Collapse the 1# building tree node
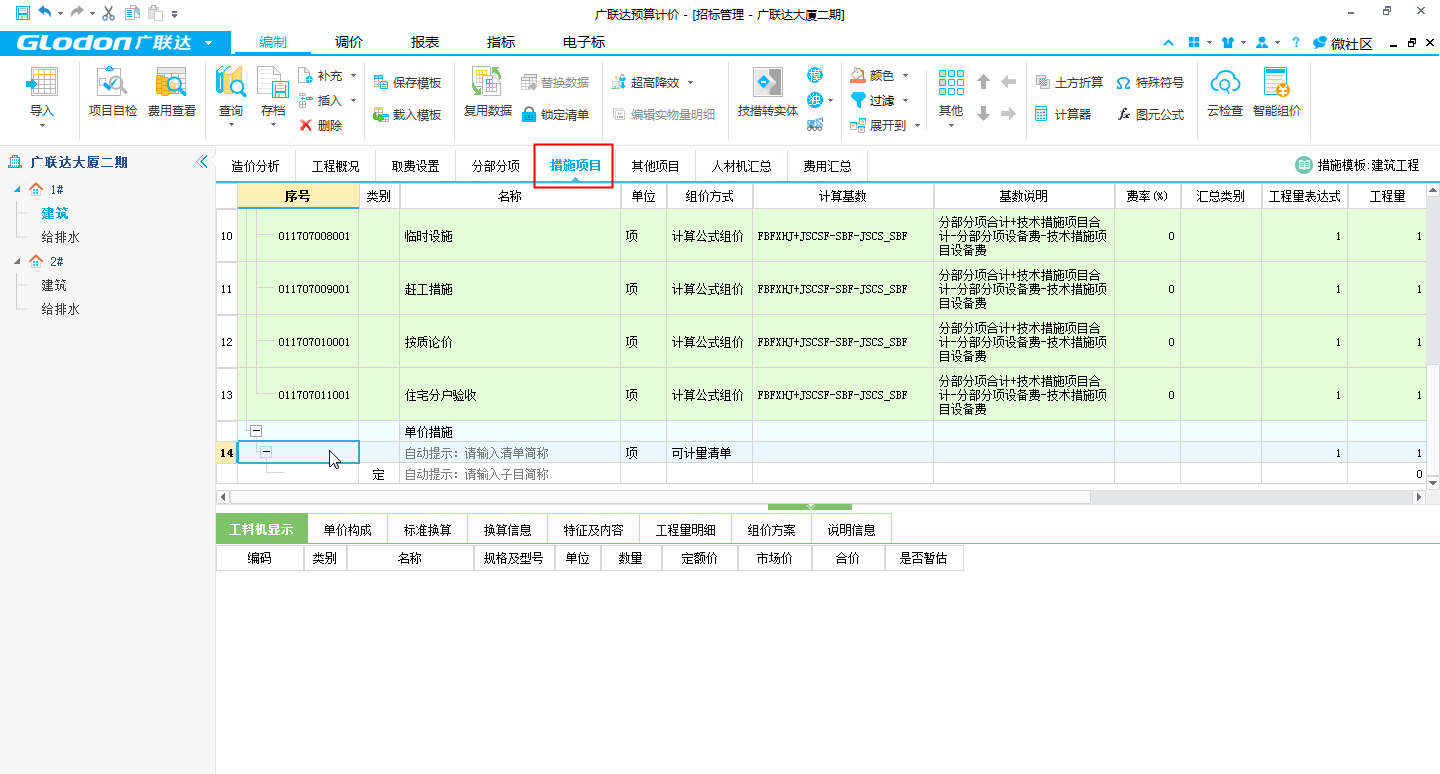Screen dimensions: 1440x774 (x=17, y=190)
